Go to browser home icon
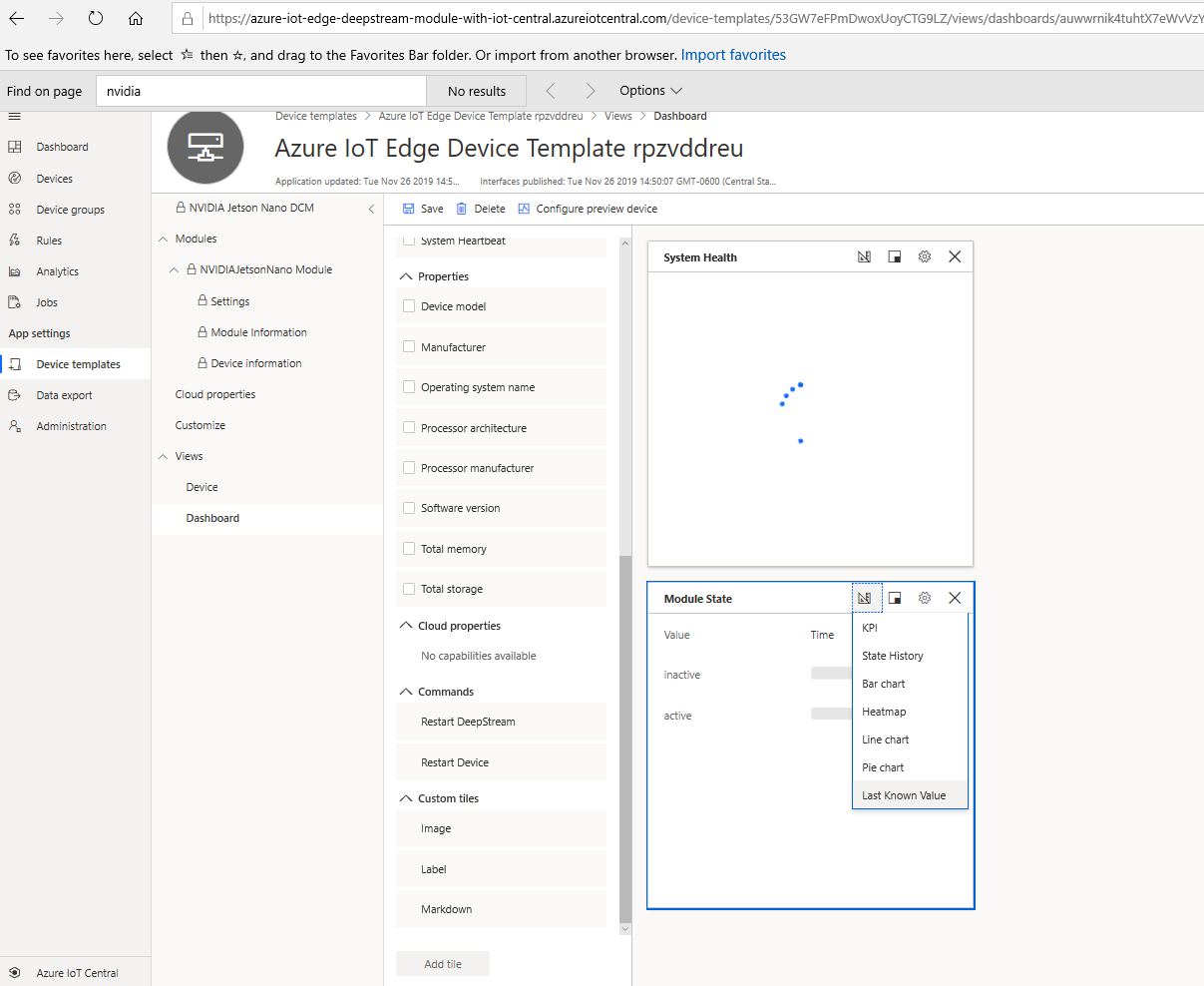Viewport: 1204px width, 986px height. (136, 18)
